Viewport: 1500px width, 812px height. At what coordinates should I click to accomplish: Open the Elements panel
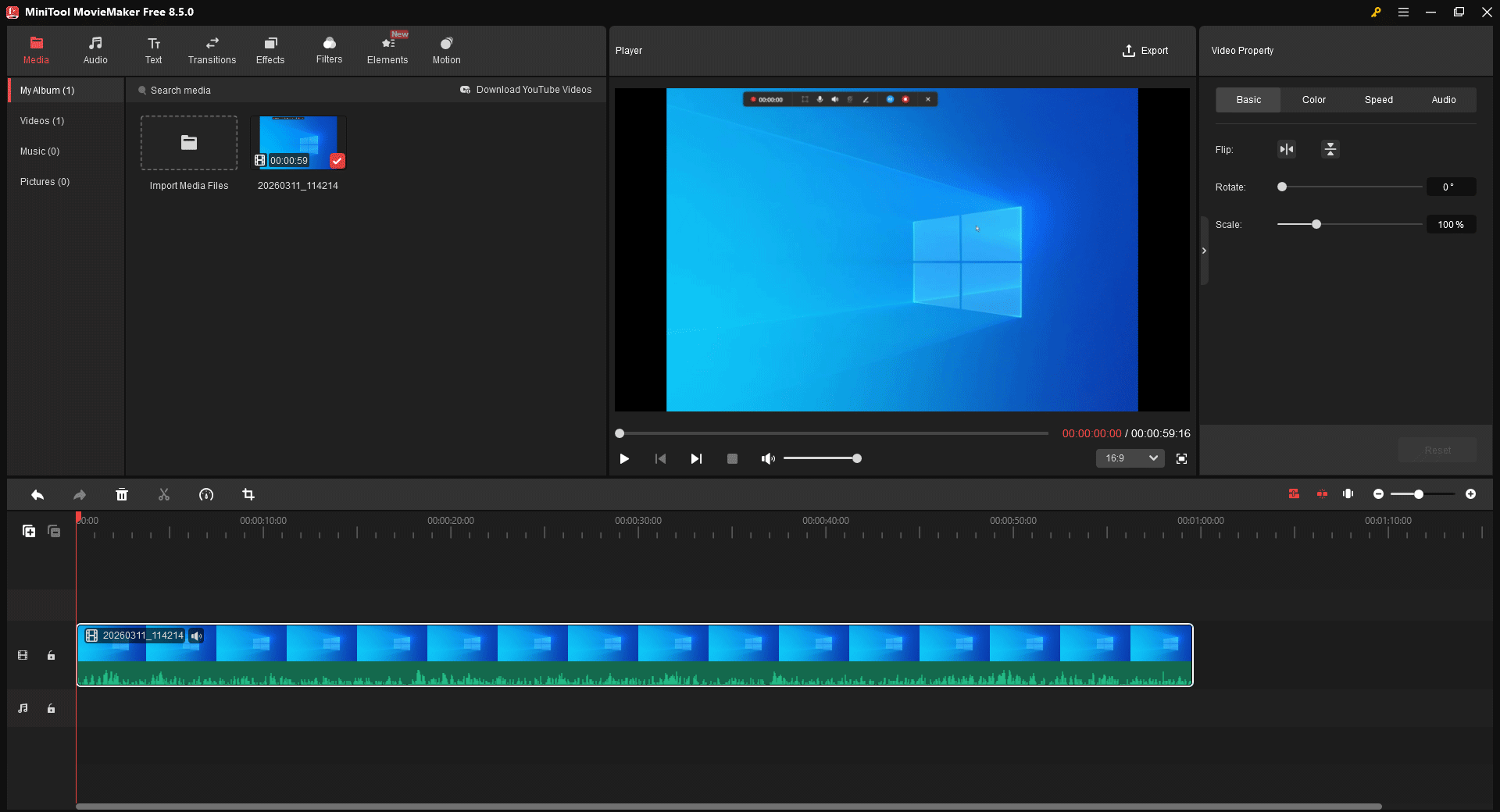(387, 50)
